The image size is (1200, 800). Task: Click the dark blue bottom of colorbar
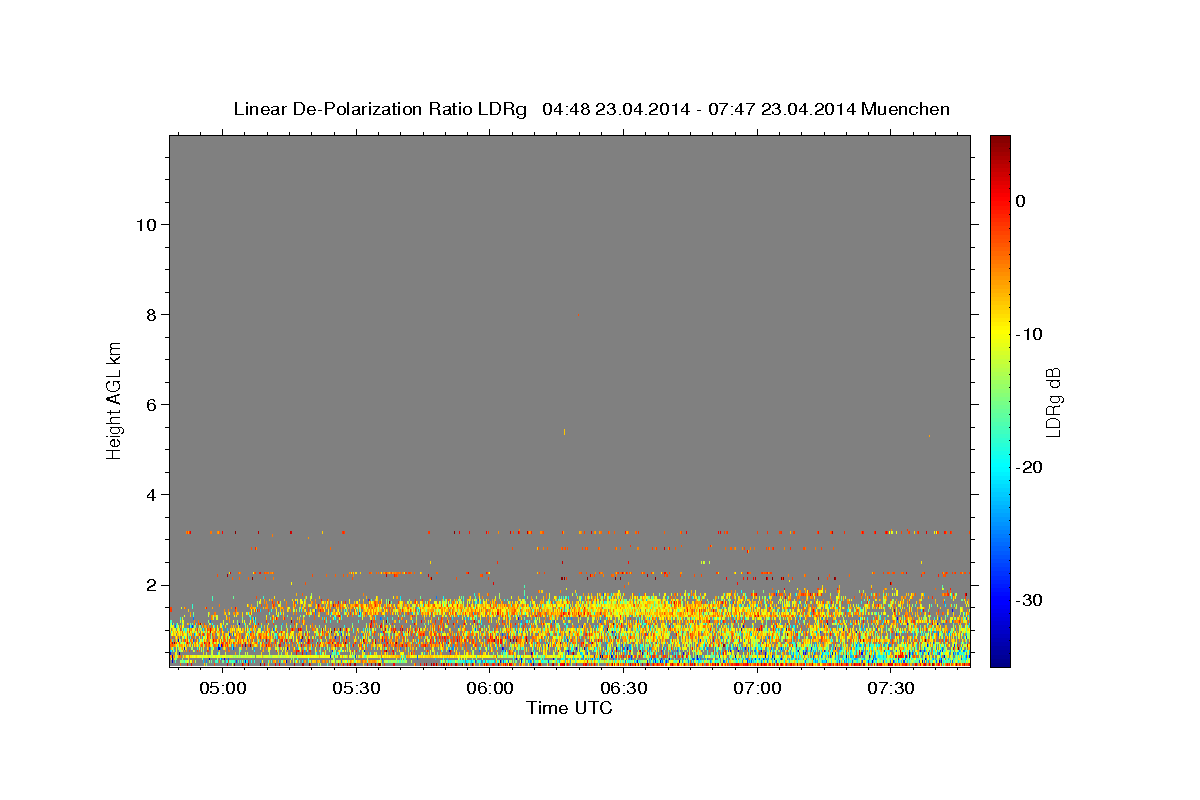(1000, 658)
